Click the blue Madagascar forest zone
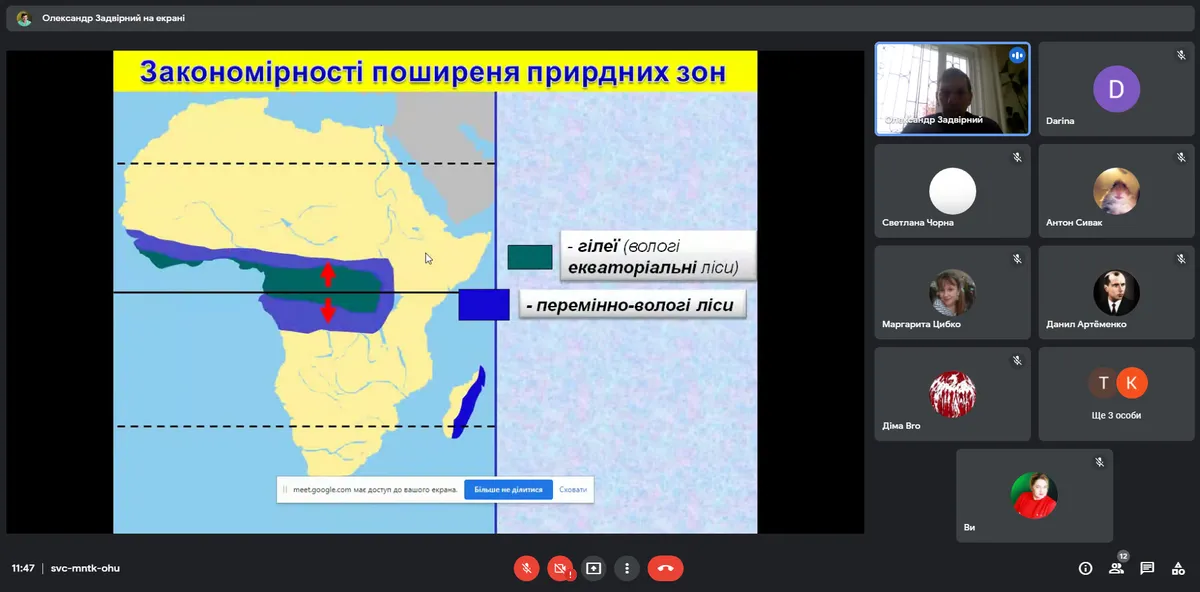The image size is (1200, 592). (467, 403)
